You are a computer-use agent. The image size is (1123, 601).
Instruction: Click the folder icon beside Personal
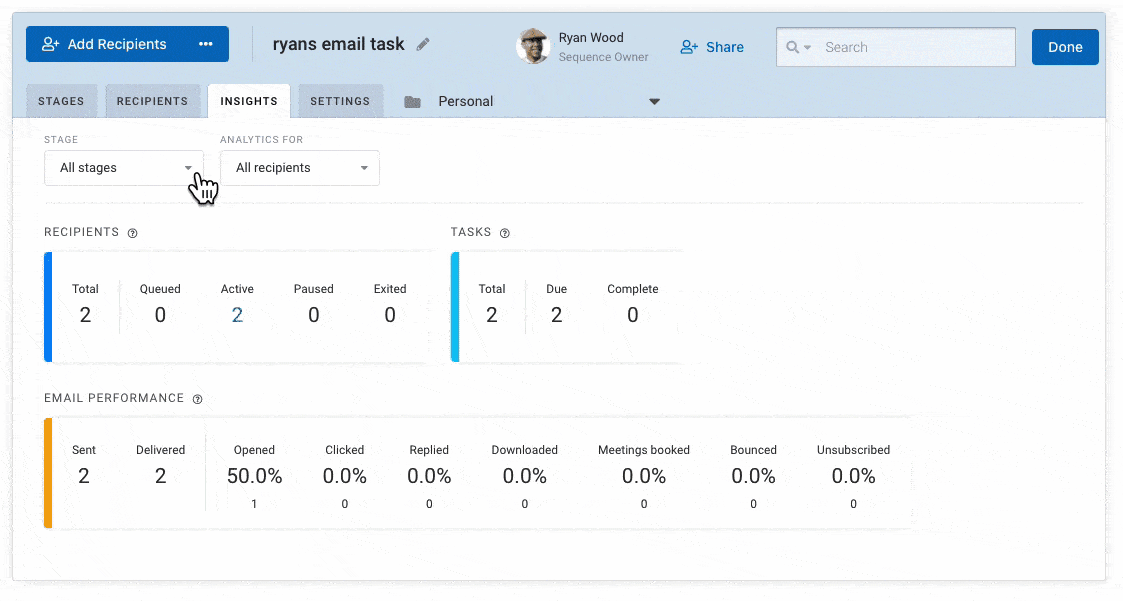[x=412, y=101]
